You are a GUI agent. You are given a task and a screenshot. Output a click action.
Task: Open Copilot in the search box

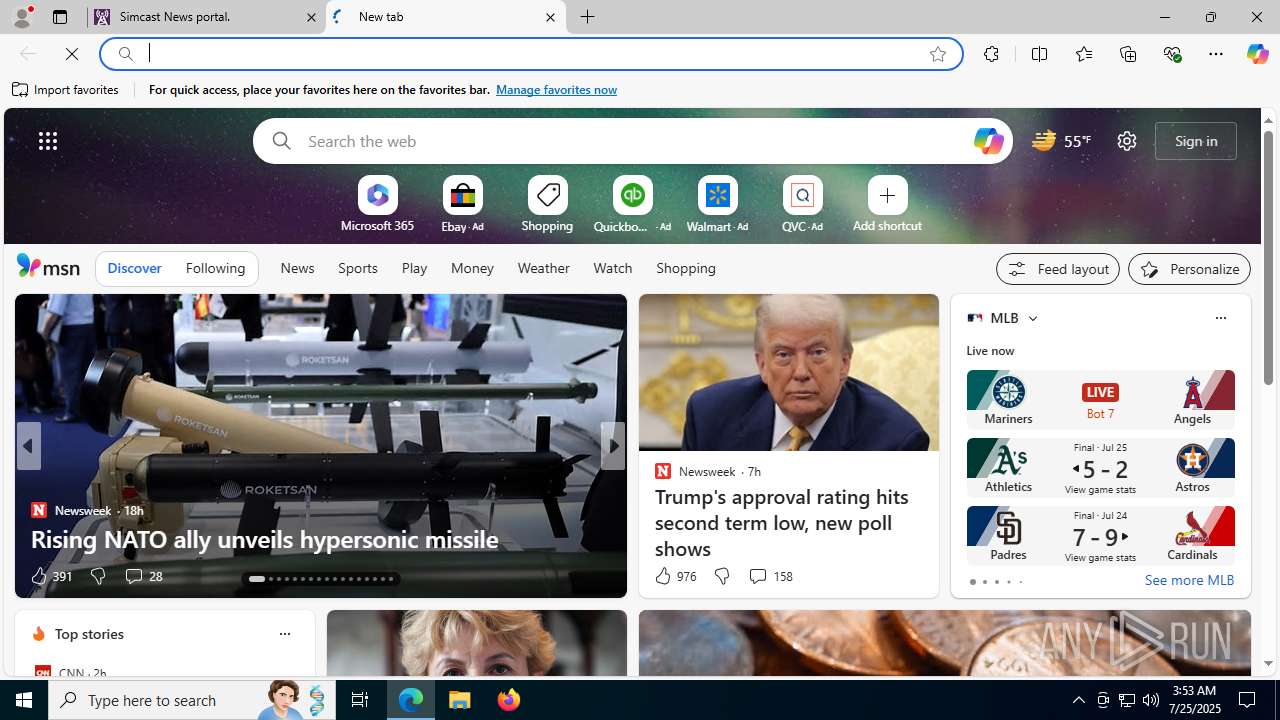(987, 141)
